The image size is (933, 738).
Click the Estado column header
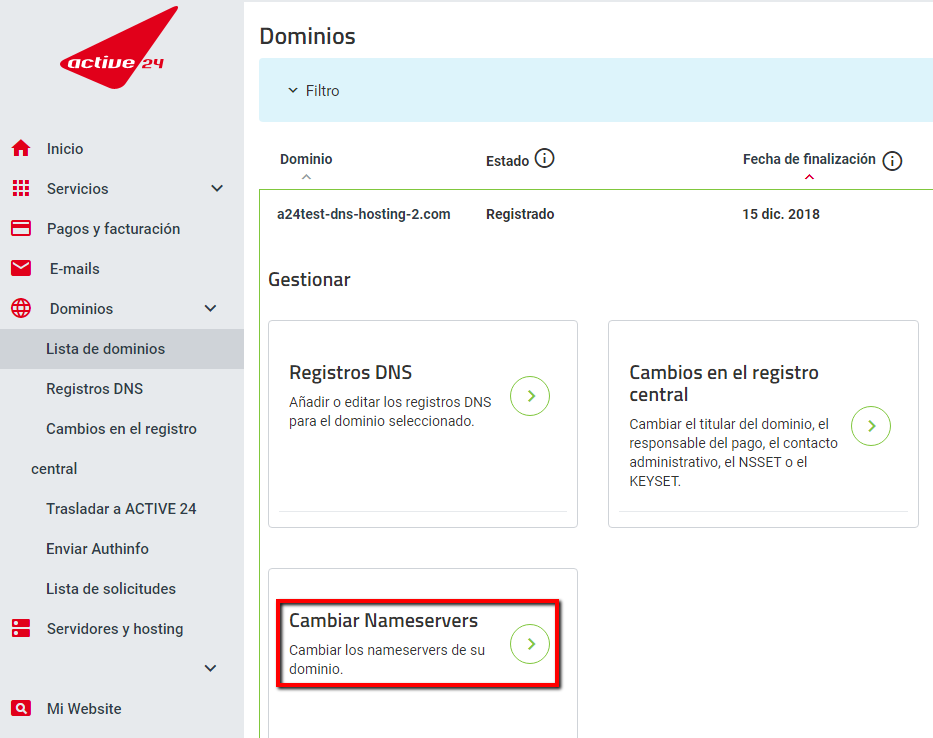[x=507, y=161]
